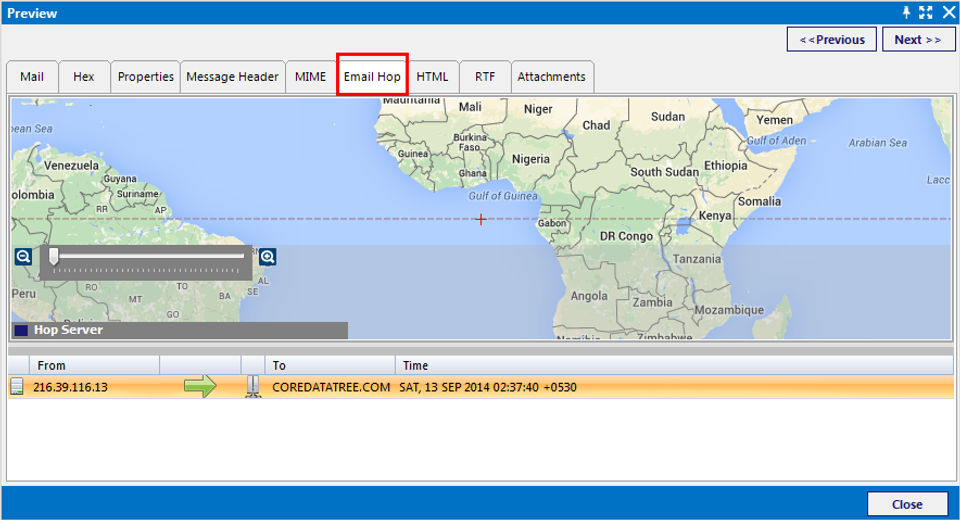Click Mozambique on the map

click(729, 310)
